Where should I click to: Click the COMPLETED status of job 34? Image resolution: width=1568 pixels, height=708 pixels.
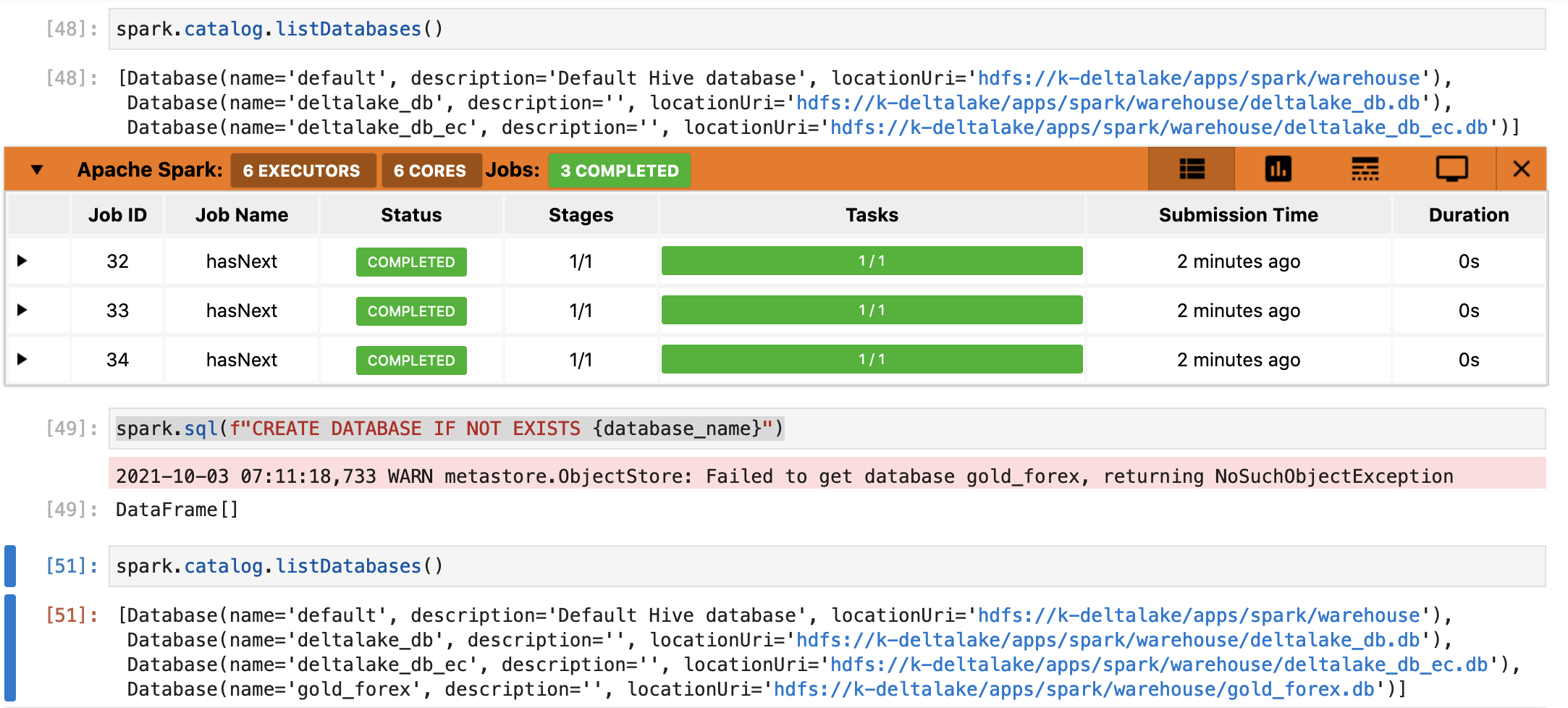(x=411, y=361)
